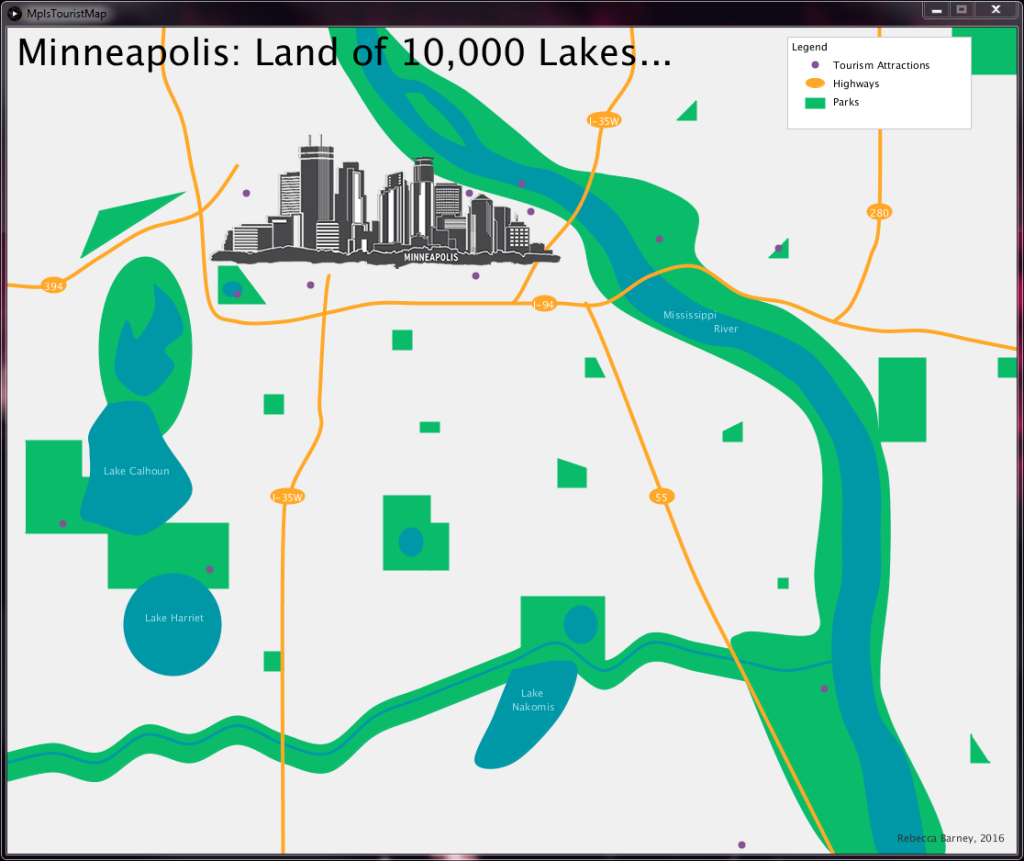
Task: Expand the Legend panel
Action: pyautogui.click(x=809, y=46)
